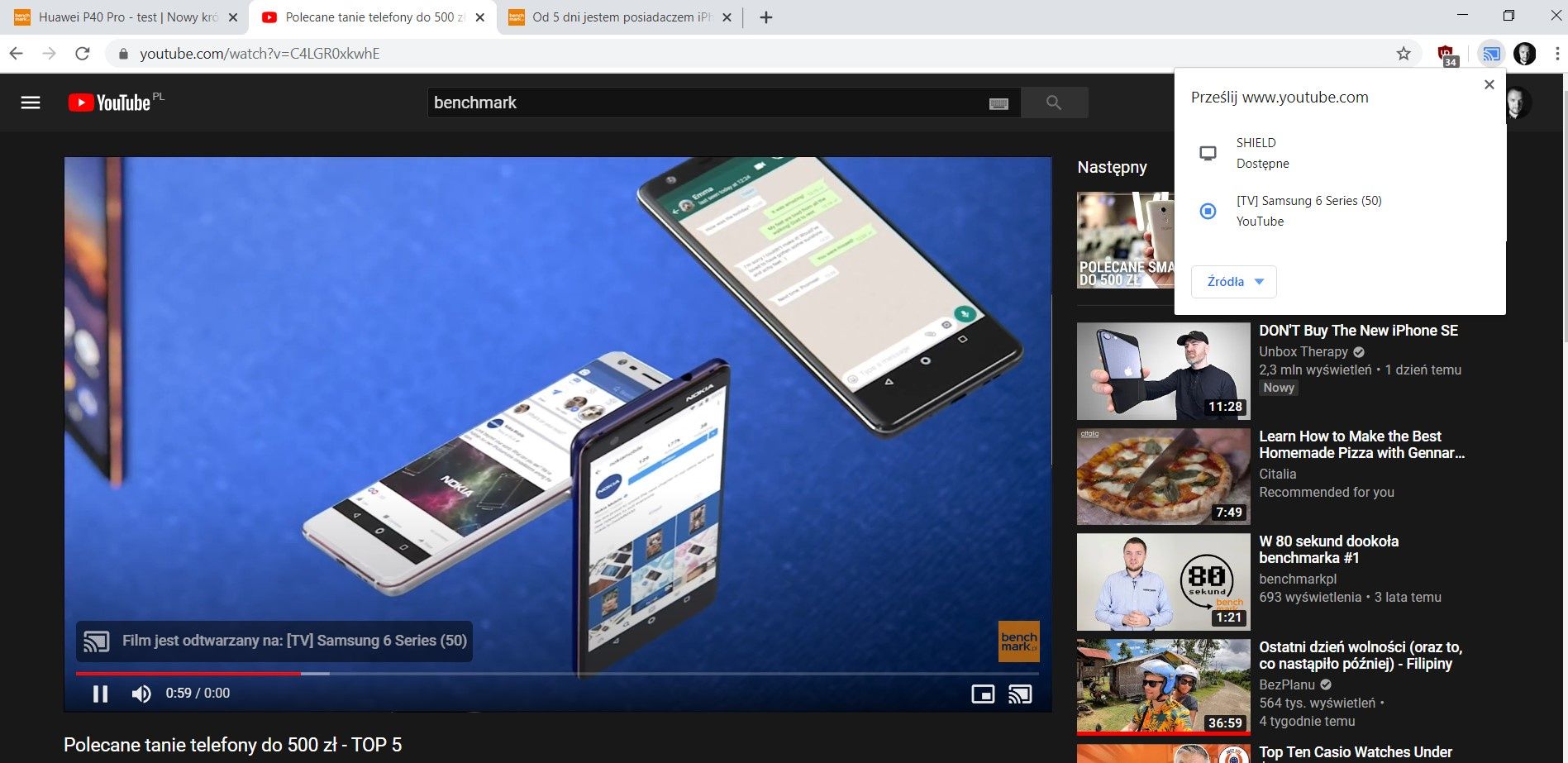Screen dimensions: 1568x763
Task: Minimize the Chrome window
Action: [1462, 15]
